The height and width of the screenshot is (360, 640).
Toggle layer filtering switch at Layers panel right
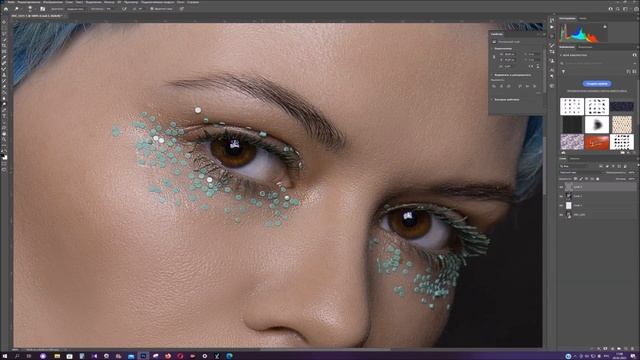638,165
